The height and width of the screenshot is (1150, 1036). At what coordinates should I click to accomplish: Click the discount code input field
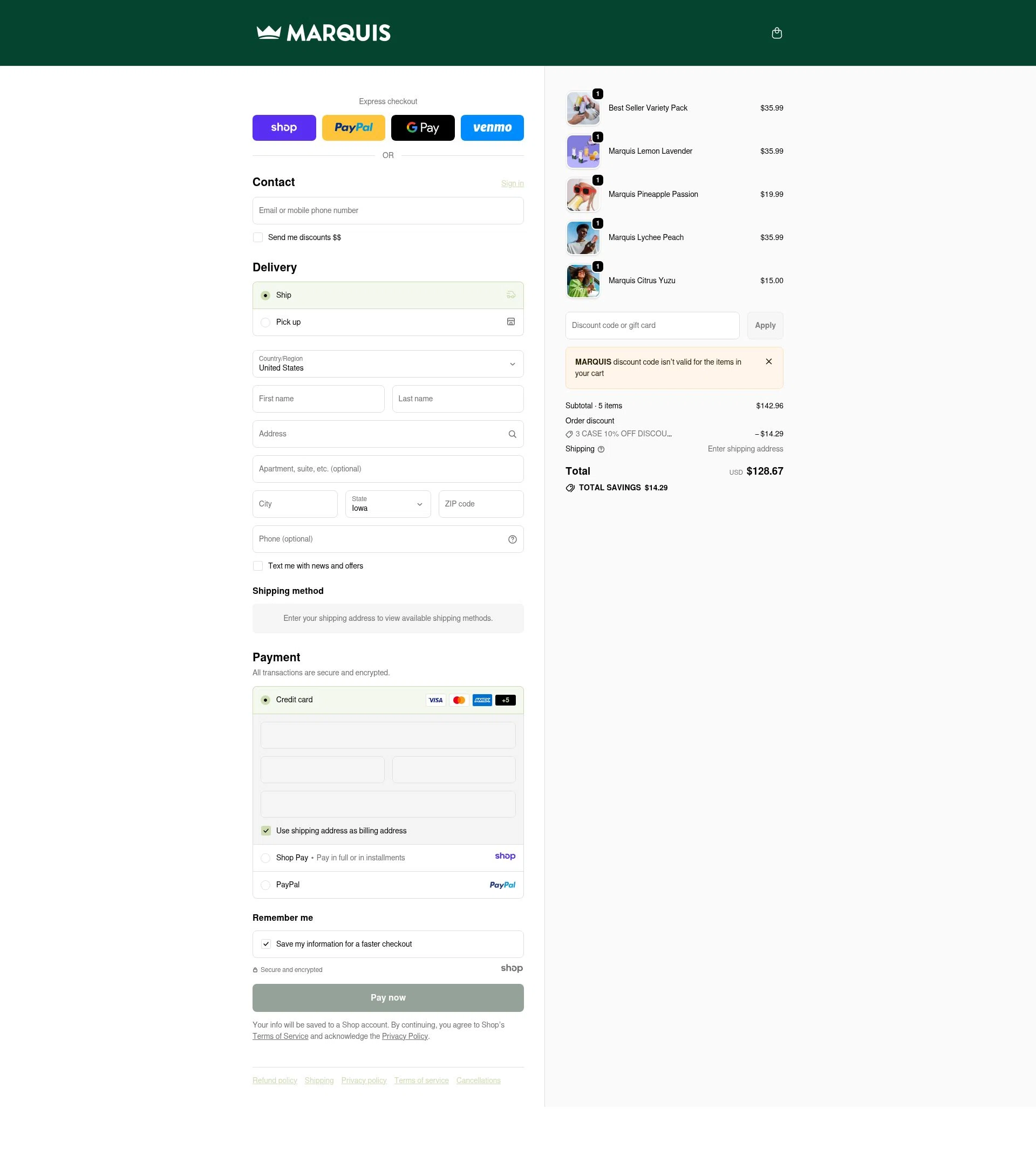pyautogui.click(x=652, y=325)
